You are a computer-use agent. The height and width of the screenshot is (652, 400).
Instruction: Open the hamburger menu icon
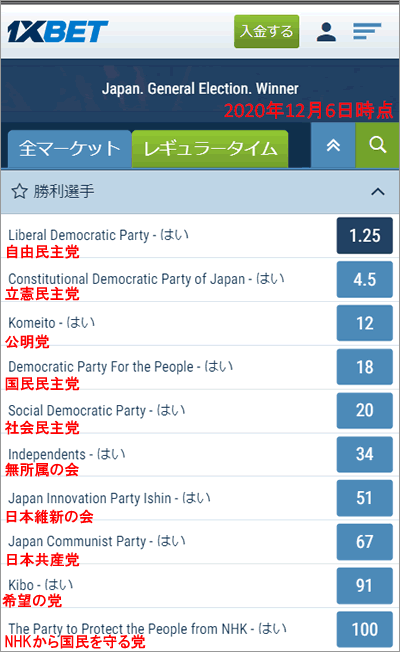tap(367, 32)
